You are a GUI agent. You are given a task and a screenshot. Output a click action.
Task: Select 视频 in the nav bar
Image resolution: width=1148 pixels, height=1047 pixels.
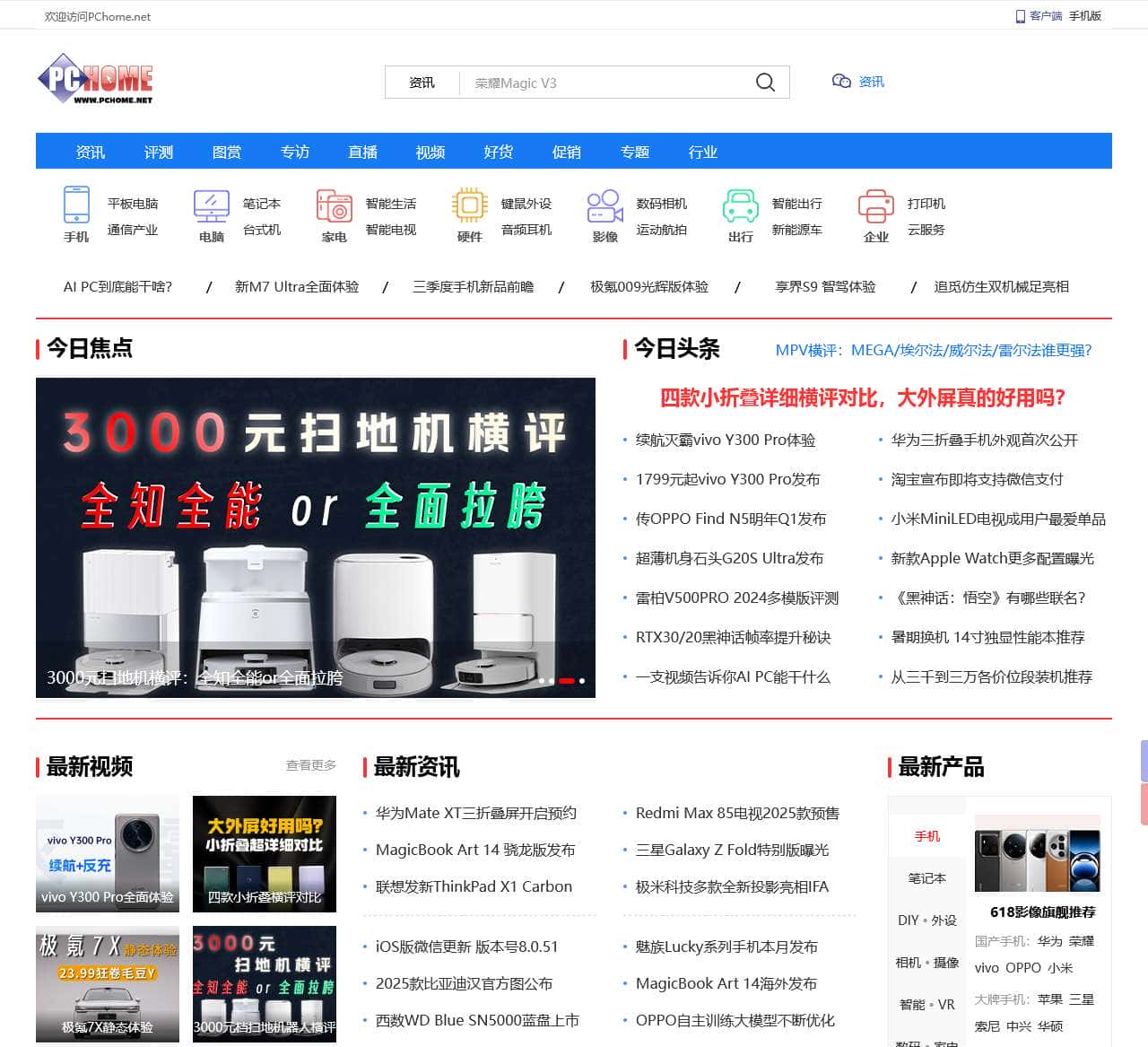tap(430, 152)
